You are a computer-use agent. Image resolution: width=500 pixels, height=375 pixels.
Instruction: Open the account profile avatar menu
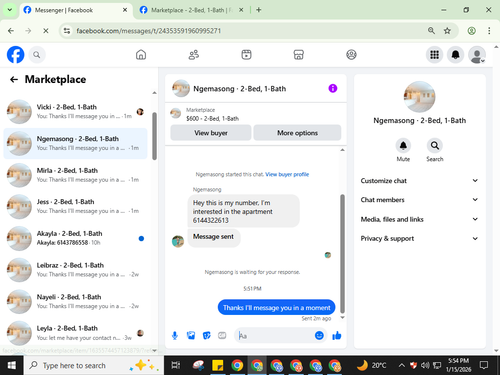point(477,55)
